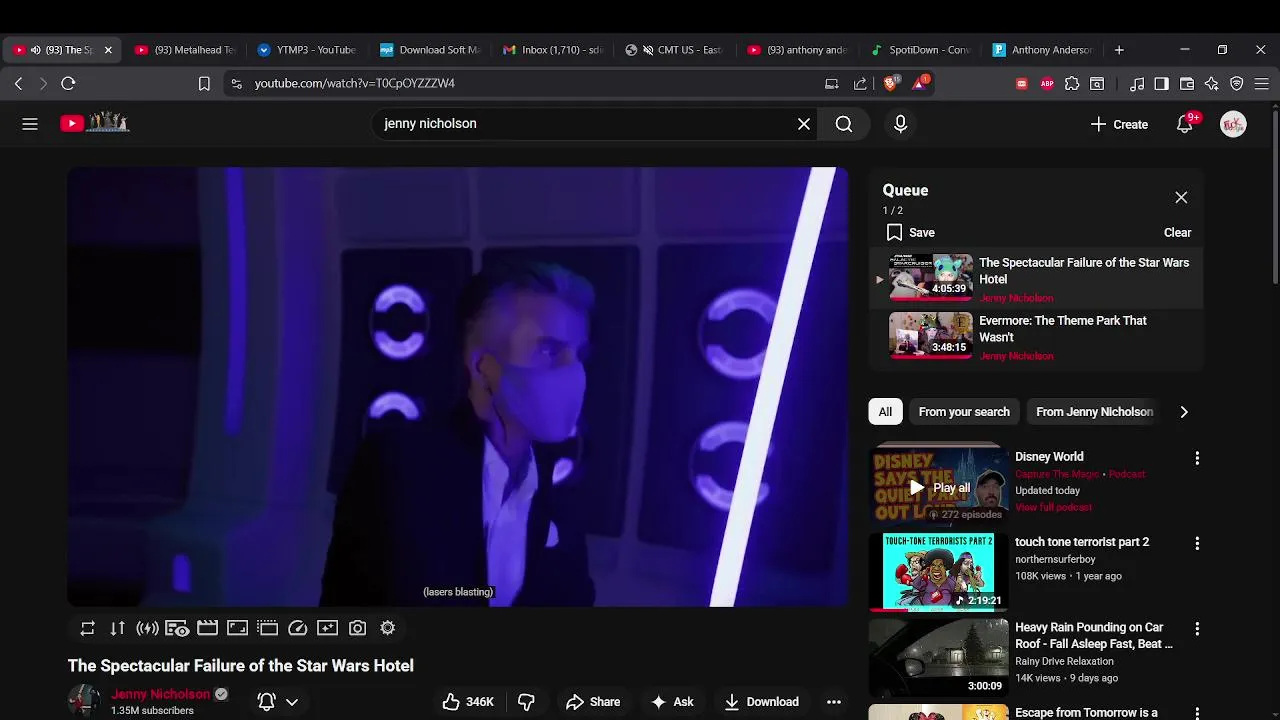
Task: Switch to the Metalhead browser tab
Action: [x=185, y=50]
